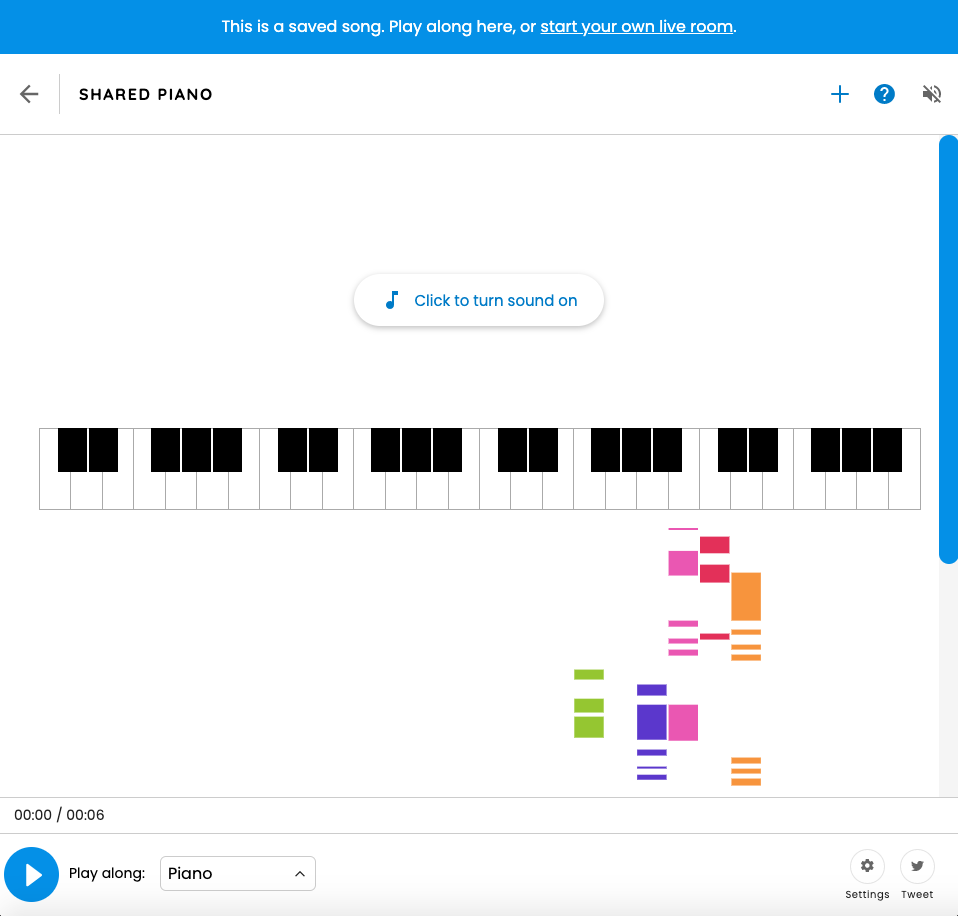Open the Play along Piano instrument dropdown
Screen dimensions: 958x916
pyautogui.click(x=238, y=873)
